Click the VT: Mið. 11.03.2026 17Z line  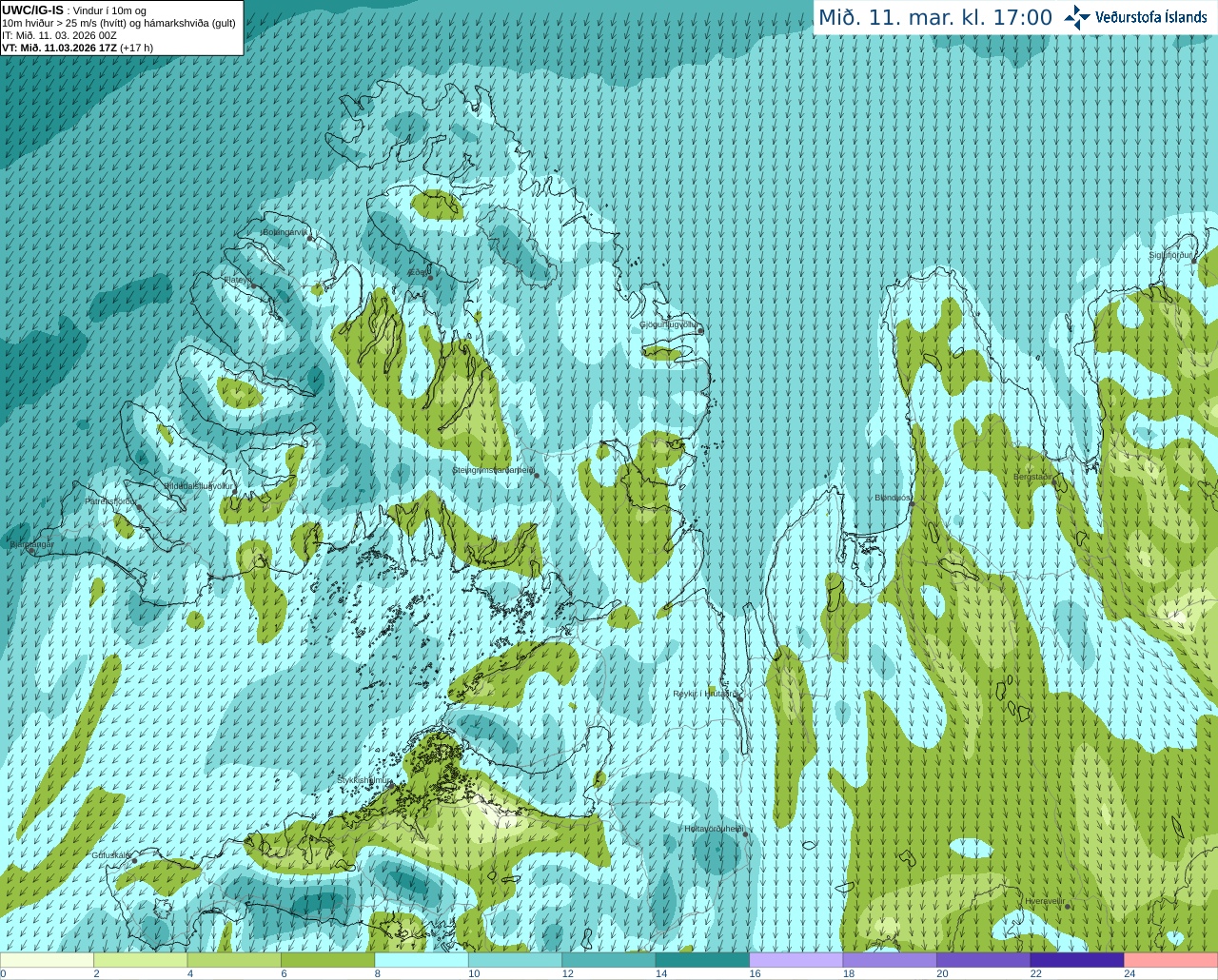pos(77,47)
